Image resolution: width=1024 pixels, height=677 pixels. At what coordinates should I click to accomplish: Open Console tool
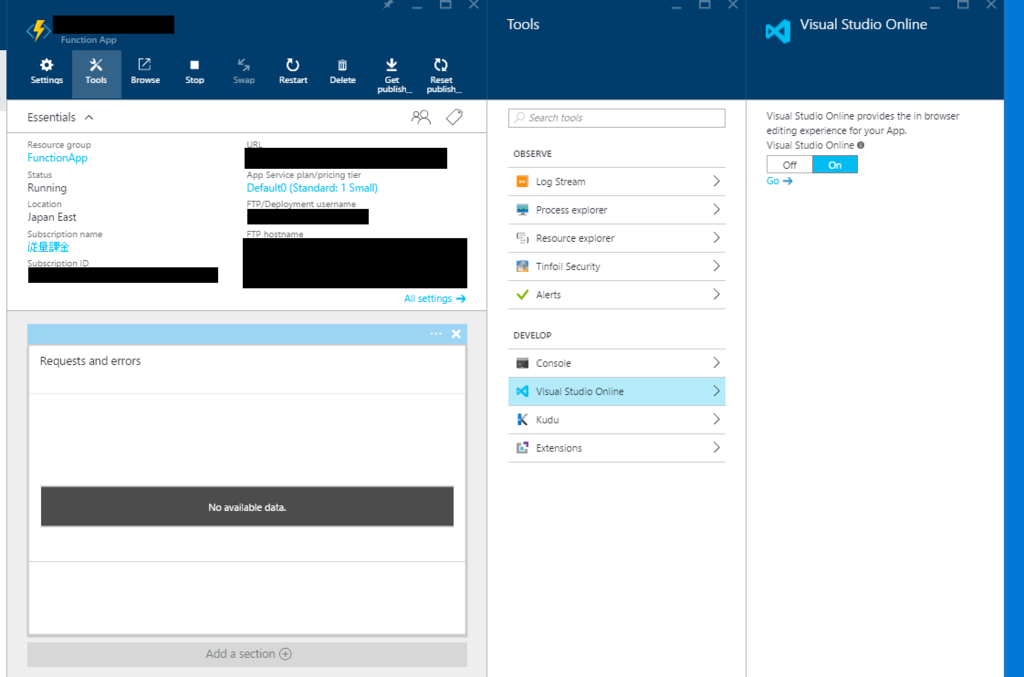pyautogui.click(x=616, y=363)
